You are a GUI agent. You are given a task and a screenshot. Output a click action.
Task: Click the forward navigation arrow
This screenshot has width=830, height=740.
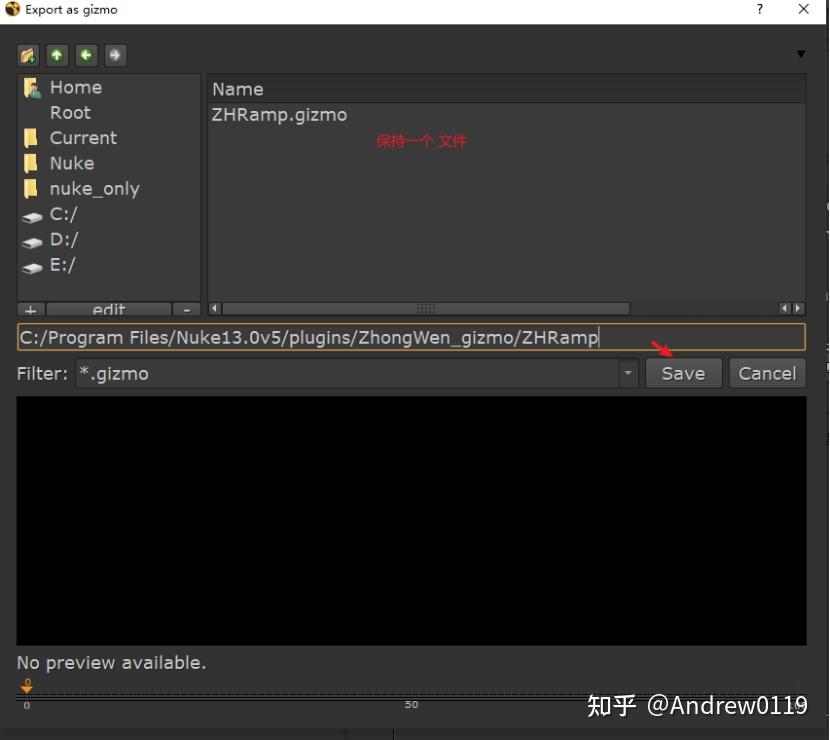tap(115, 55)
